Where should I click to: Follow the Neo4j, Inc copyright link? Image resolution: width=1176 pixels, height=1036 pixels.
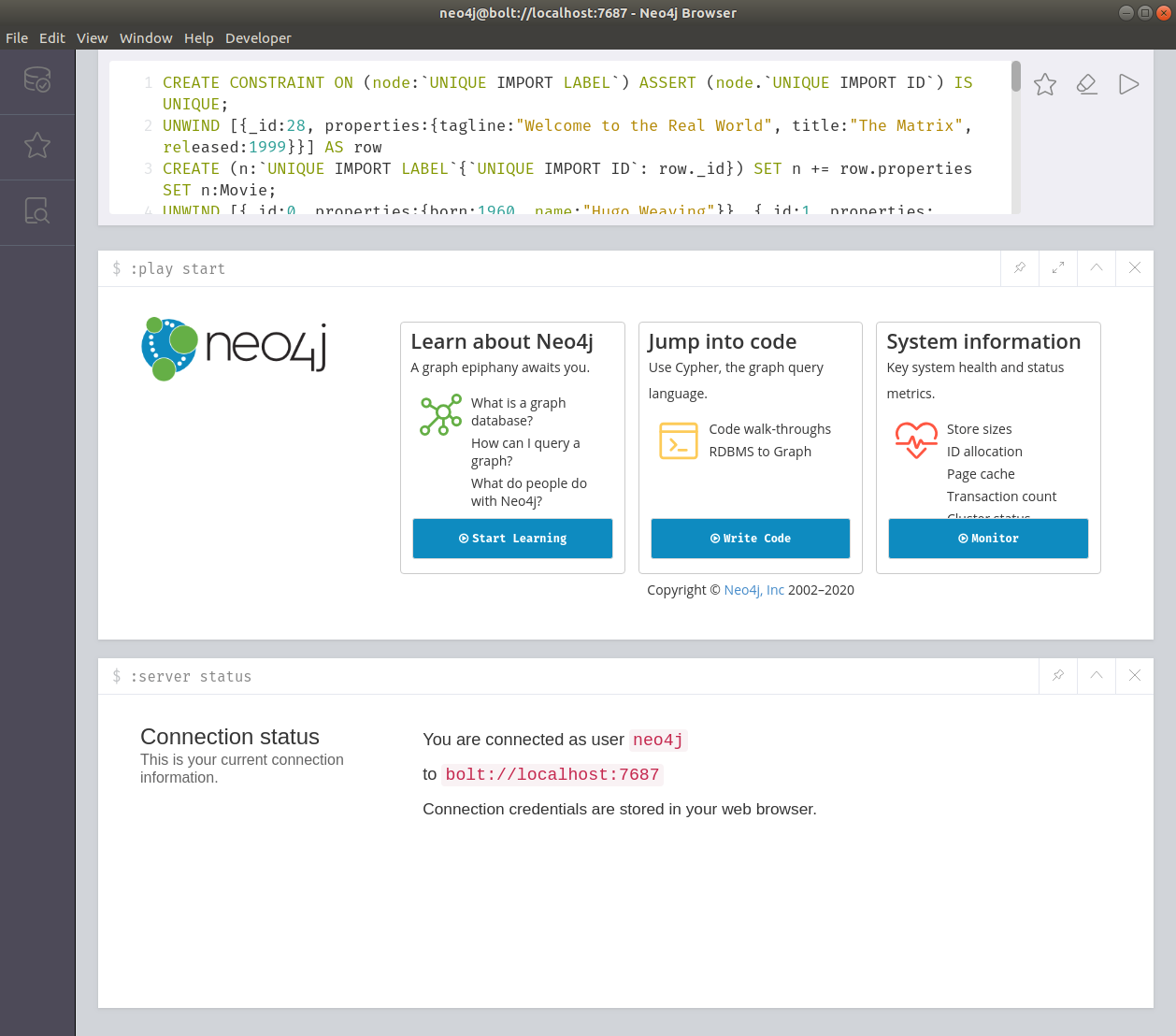754,589
